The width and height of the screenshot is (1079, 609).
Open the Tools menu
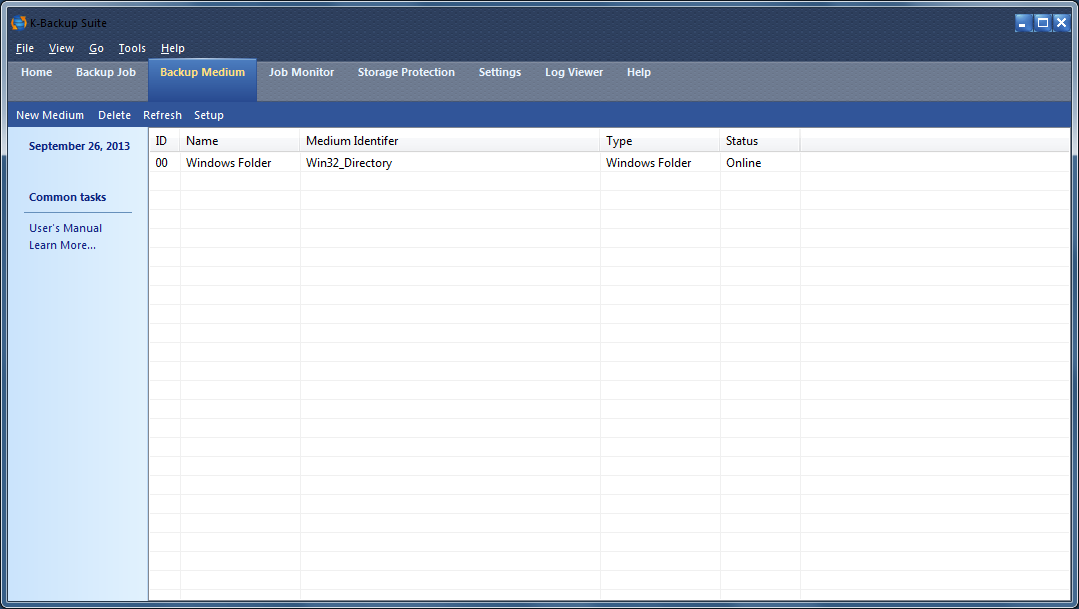tap(132, 48)
